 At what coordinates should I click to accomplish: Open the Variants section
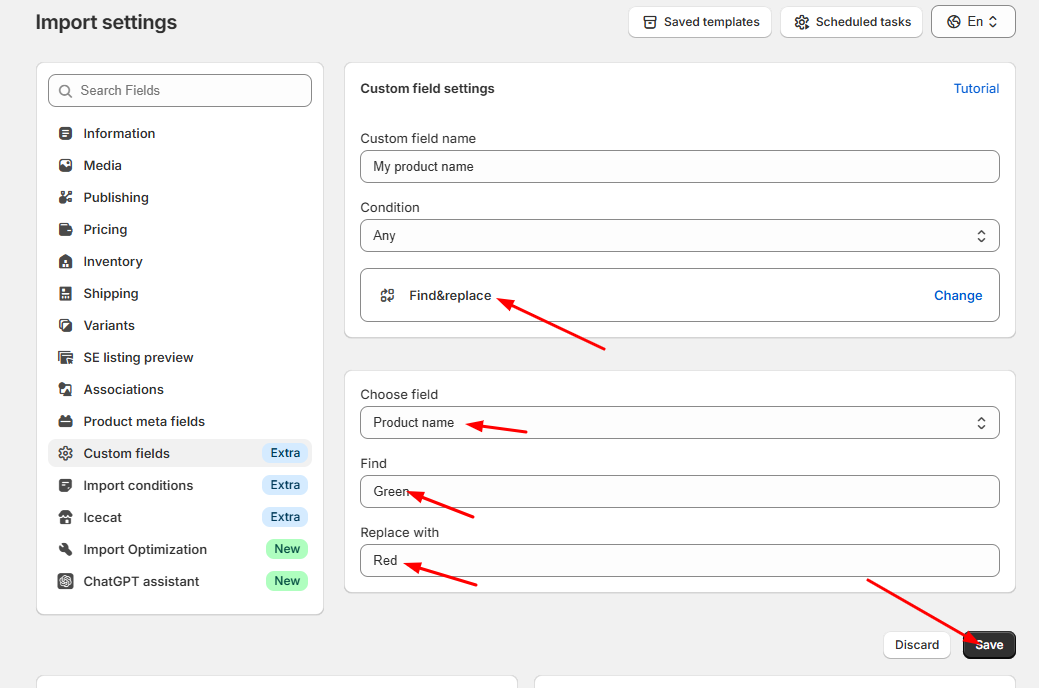[x=180, y=325]
